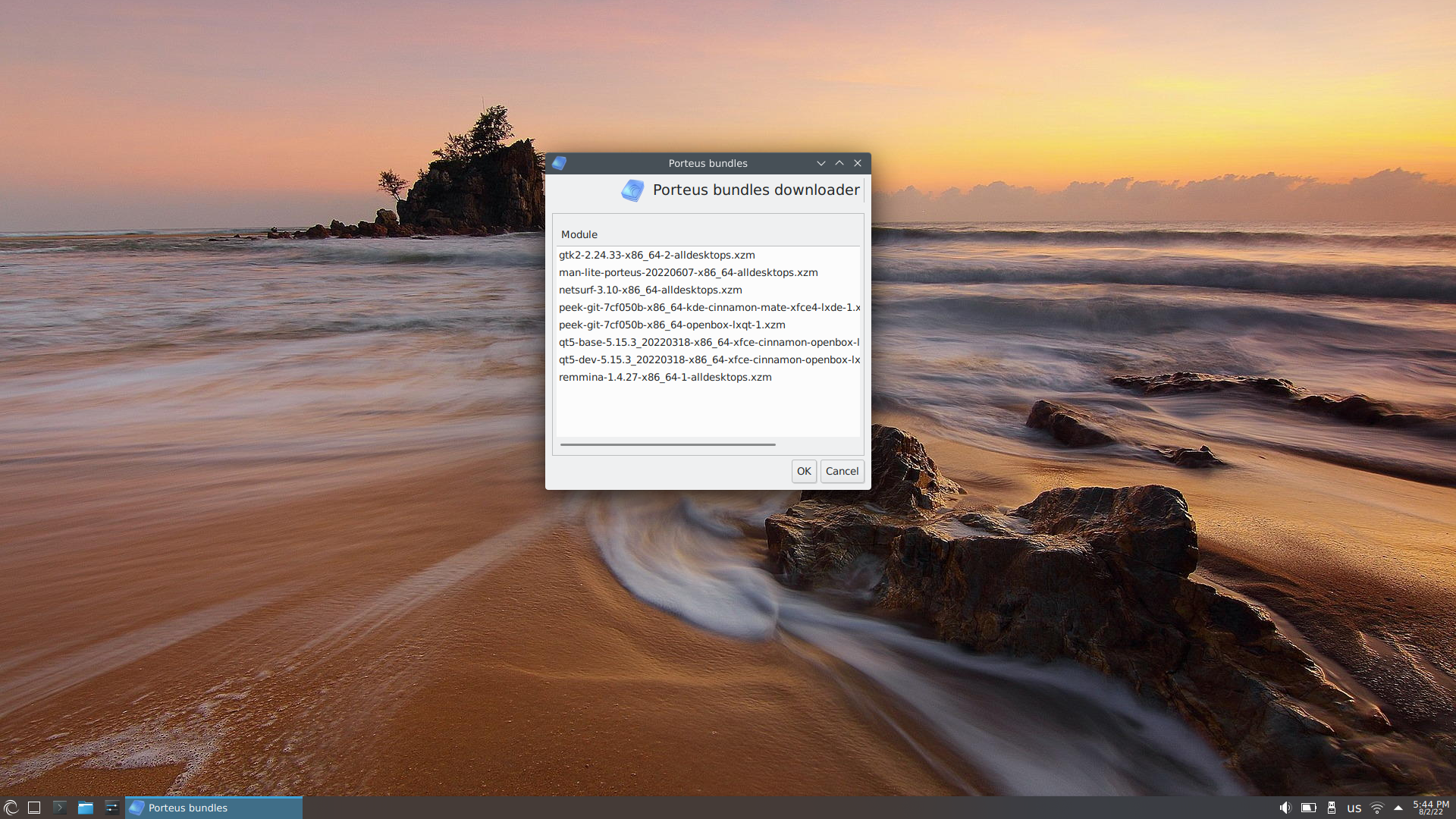This screenshot has height=819, width=1456.
Task: Open the volume control tray icon
Action: tap(1285, 808)
